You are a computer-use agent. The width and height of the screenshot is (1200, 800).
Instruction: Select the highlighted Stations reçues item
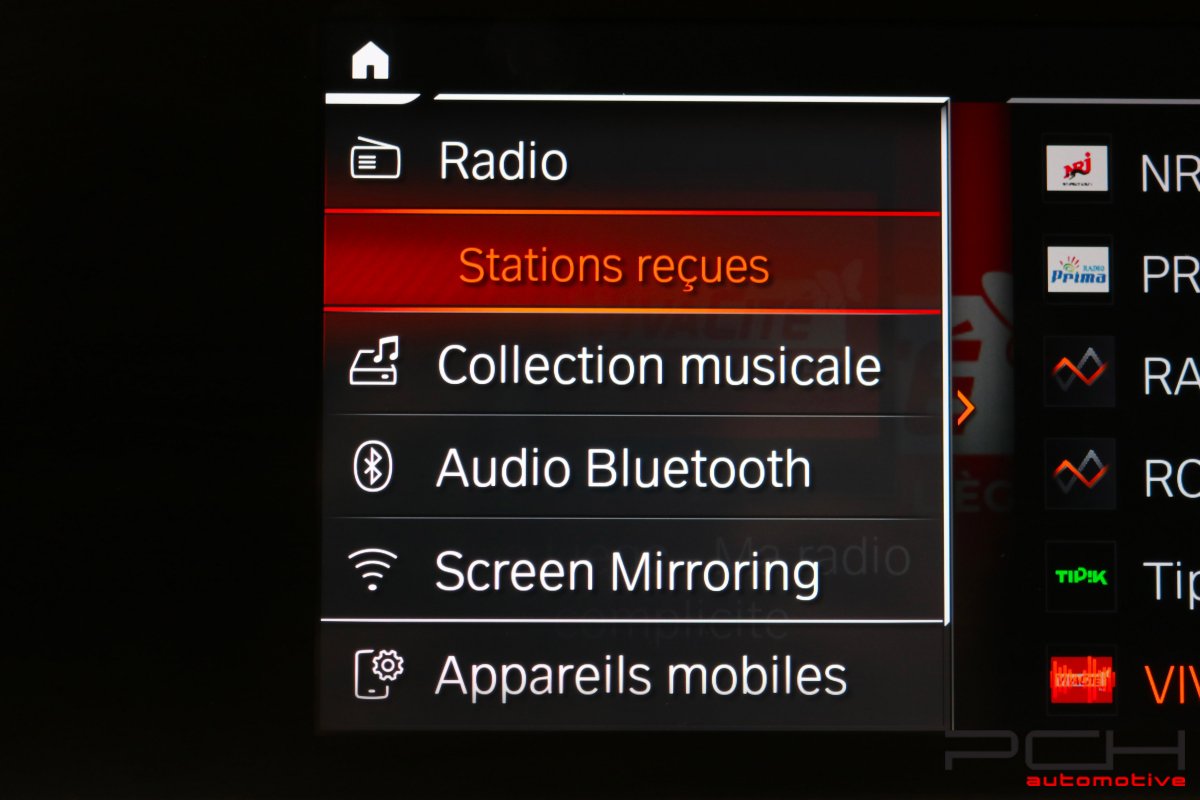632,265
